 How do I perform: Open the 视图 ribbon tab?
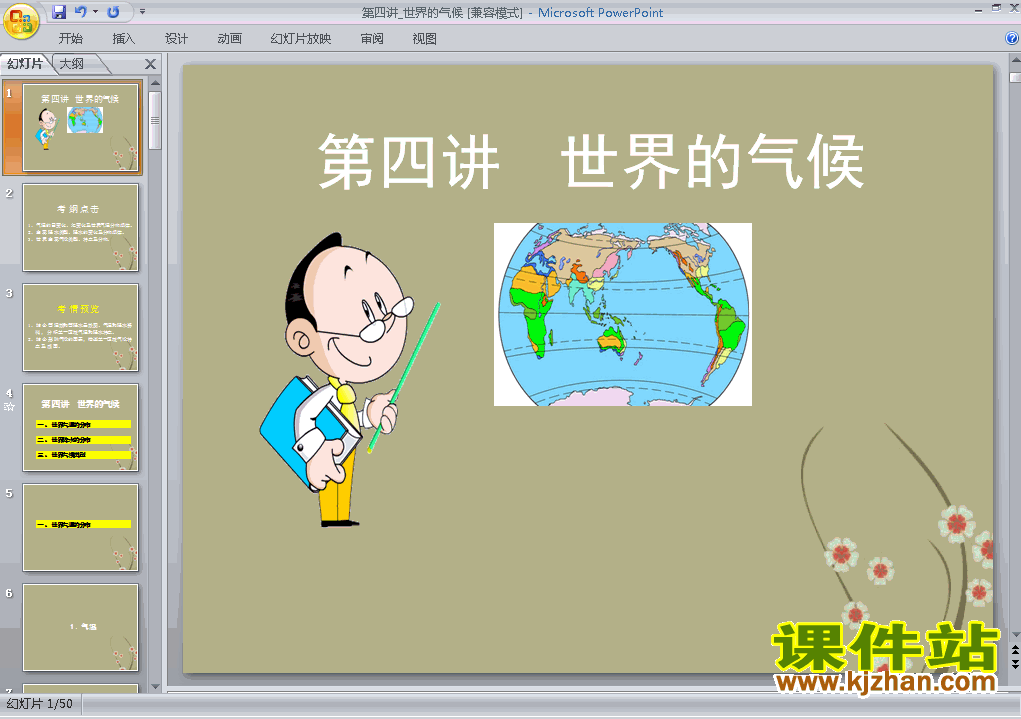[425, 38]
